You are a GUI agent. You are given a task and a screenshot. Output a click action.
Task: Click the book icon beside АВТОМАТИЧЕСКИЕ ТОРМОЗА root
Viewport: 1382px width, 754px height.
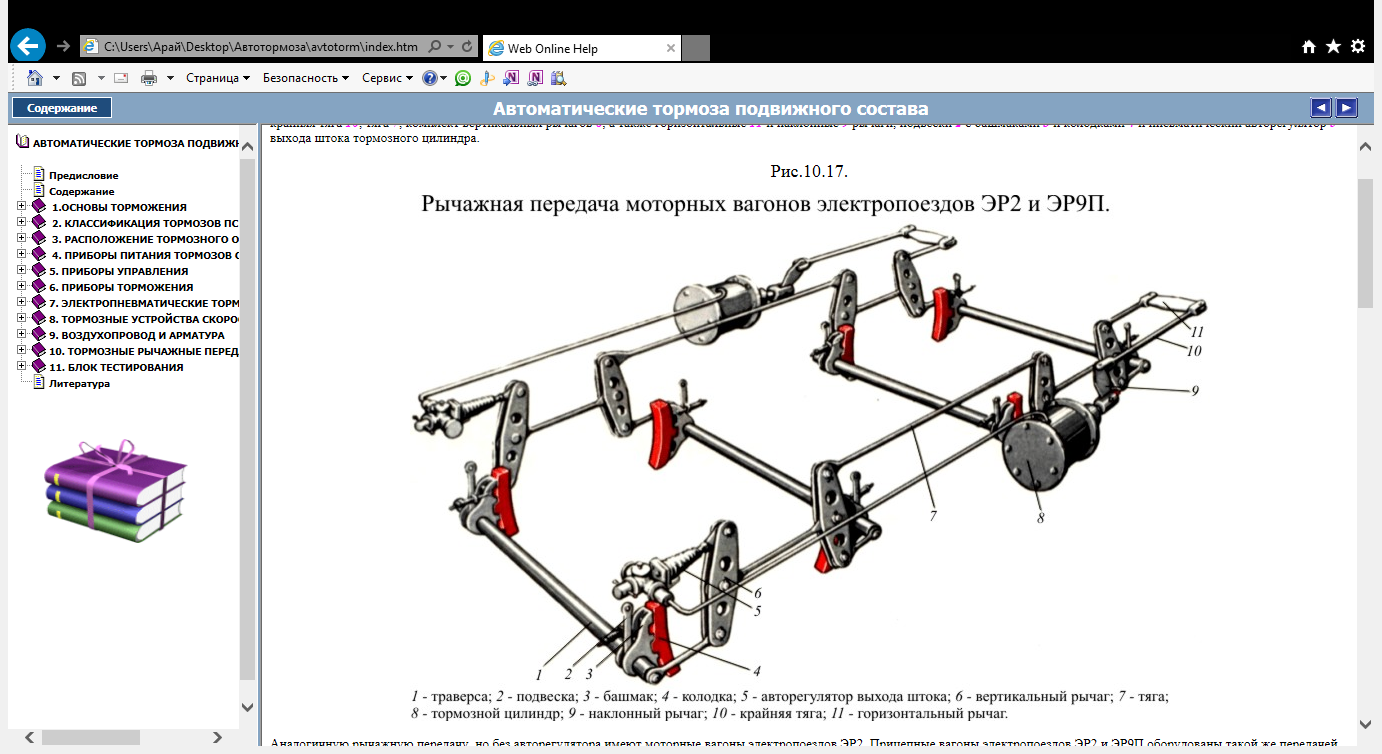pyautogui.click(x=23, y=143)
